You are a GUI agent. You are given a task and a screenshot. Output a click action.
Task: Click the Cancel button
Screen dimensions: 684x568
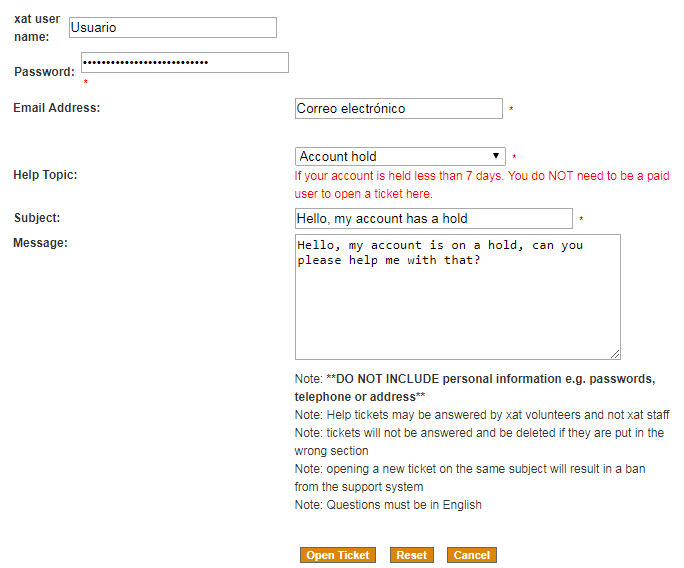[472, 555]
